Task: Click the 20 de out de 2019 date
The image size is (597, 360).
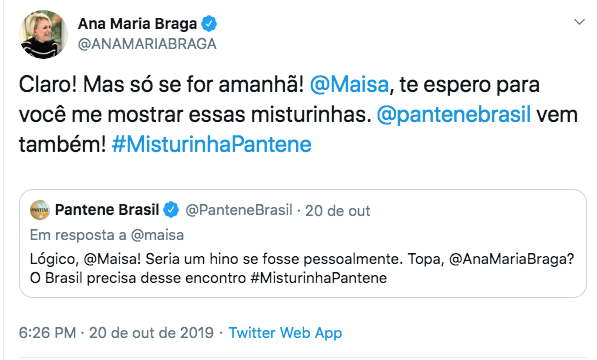Action: (x=152, y=333)
